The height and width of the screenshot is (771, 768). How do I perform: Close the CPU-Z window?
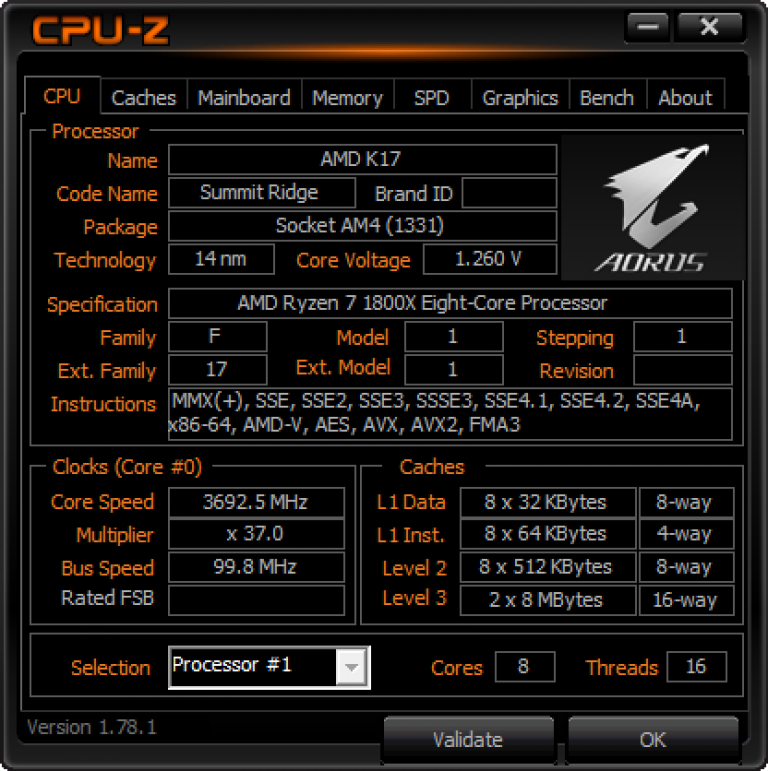709,27
